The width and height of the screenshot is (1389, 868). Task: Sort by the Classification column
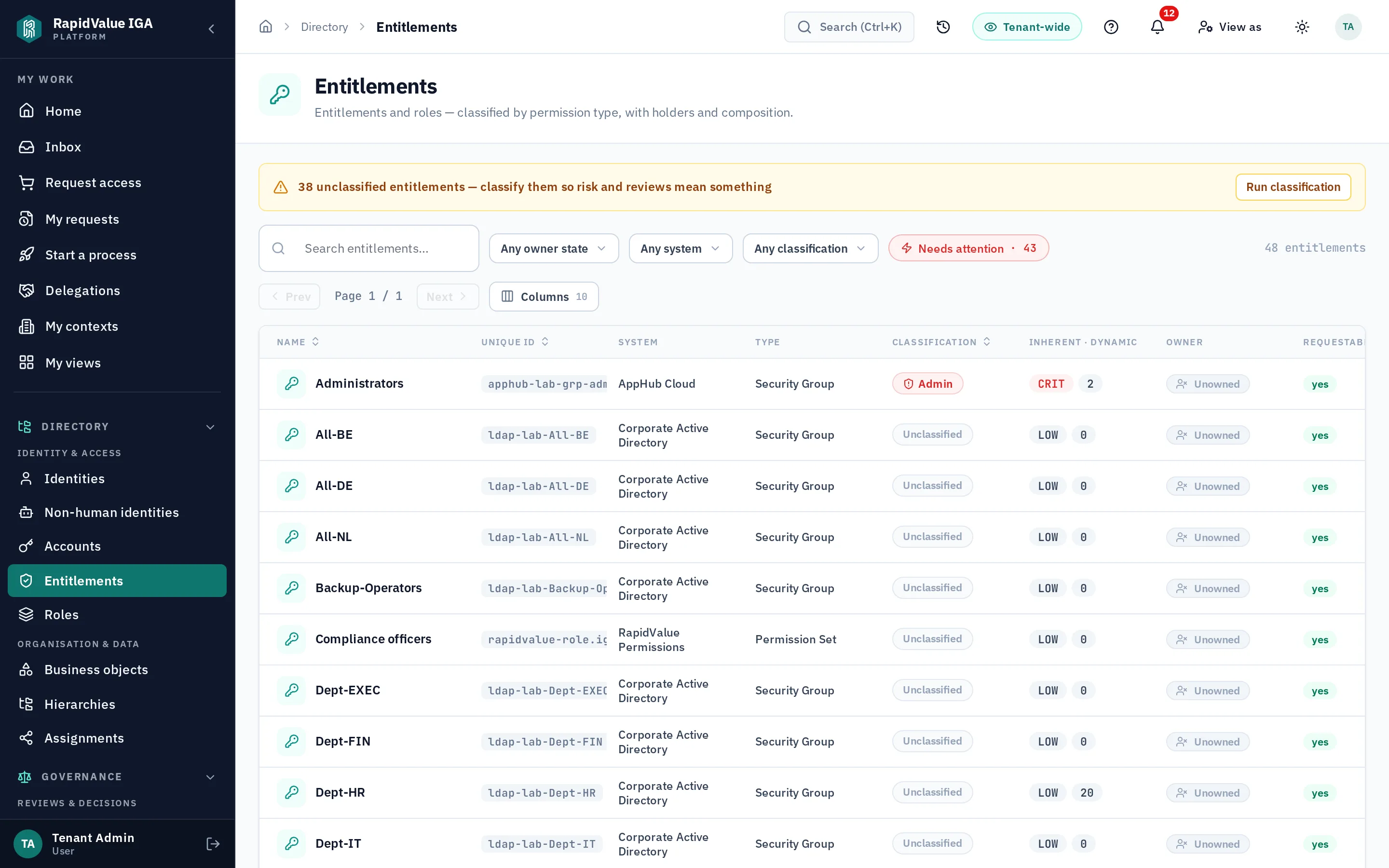point(941,342)
